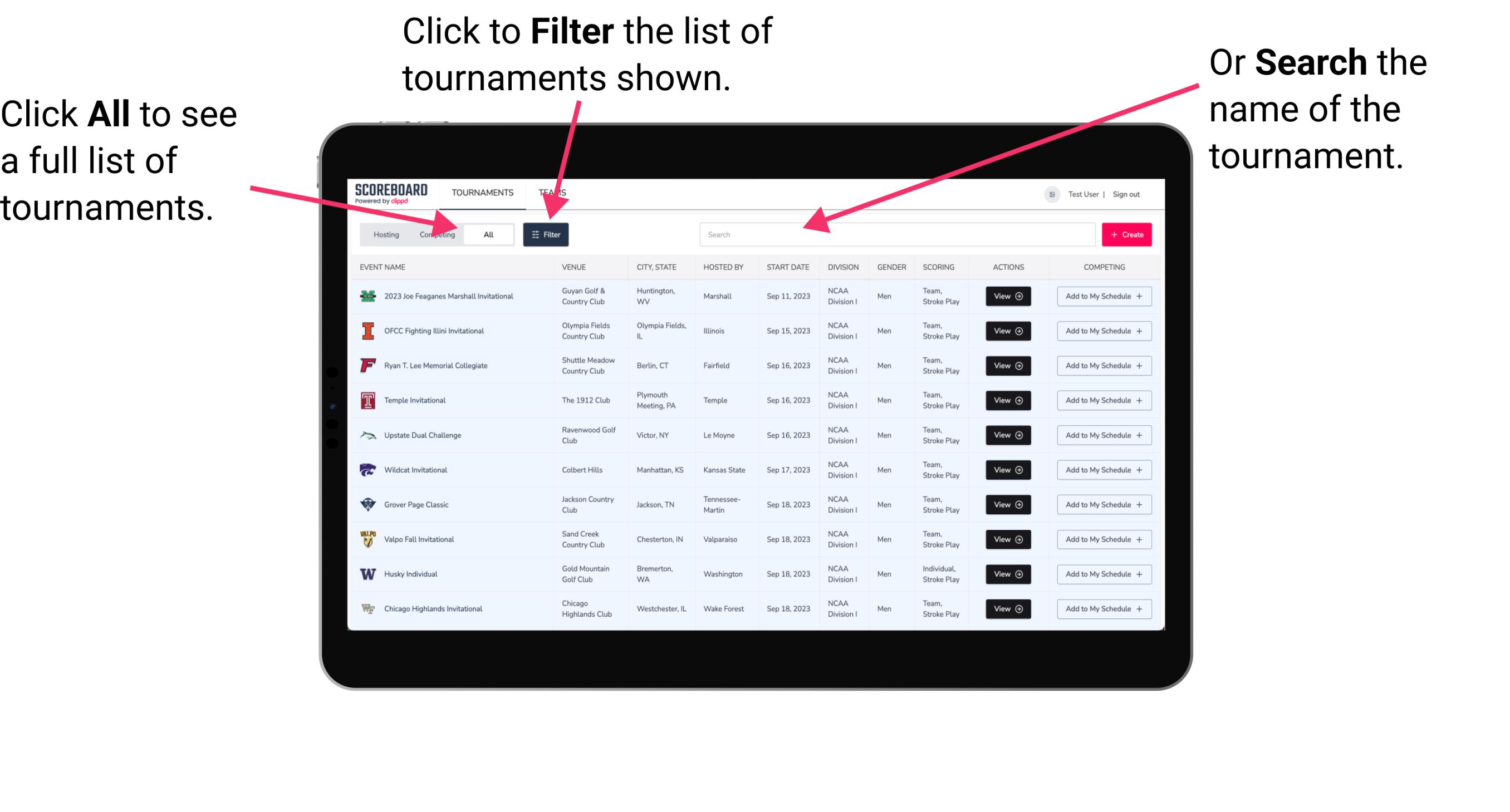Select the Competing toggle filter
This screenshot has height=812, width=1510.
(435, 235)
